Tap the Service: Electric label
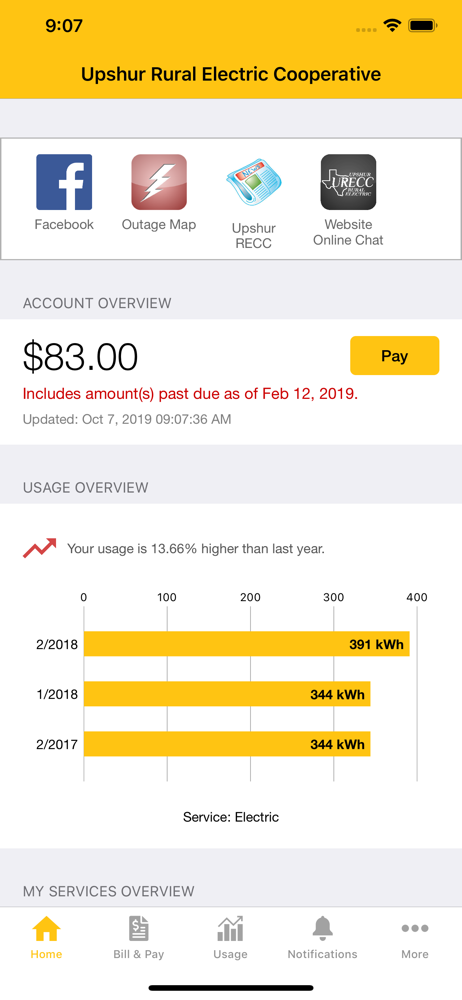The width and height of the screenshot is (462, 1000). pos(231,817)
